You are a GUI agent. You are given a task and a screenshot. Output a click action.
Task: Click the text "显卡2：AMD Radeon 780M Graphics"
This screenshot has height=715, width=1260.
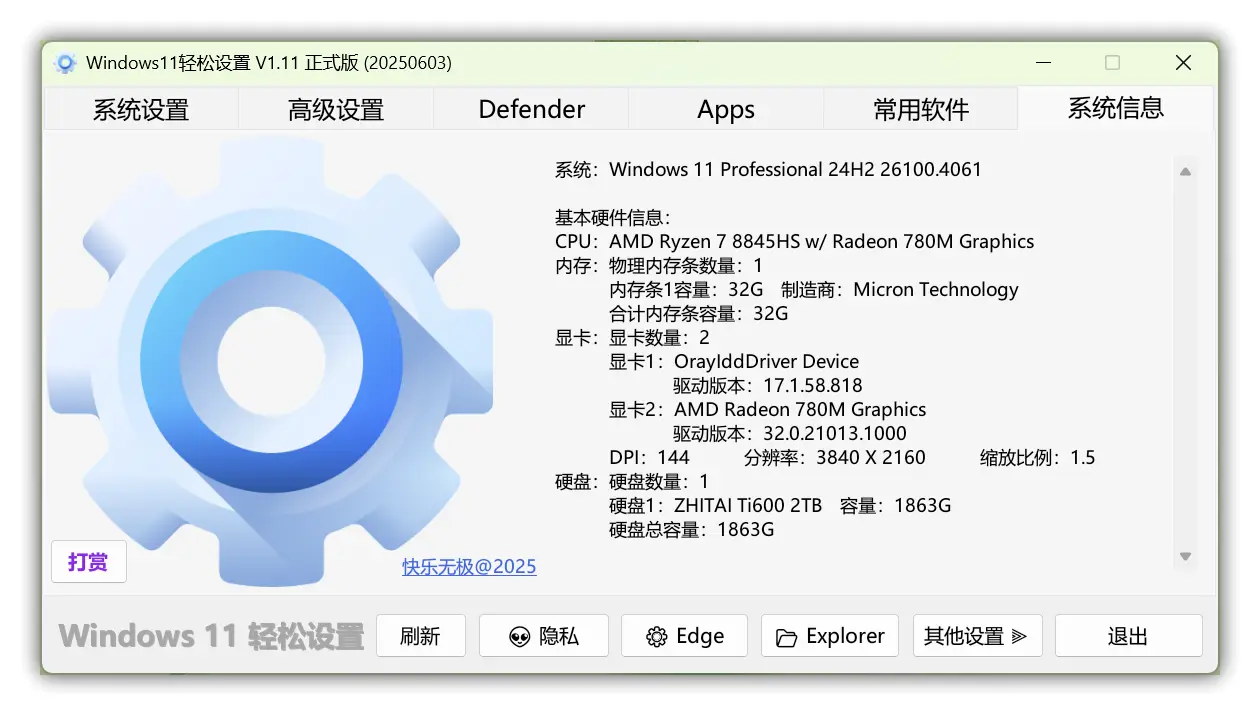[768, 409]
